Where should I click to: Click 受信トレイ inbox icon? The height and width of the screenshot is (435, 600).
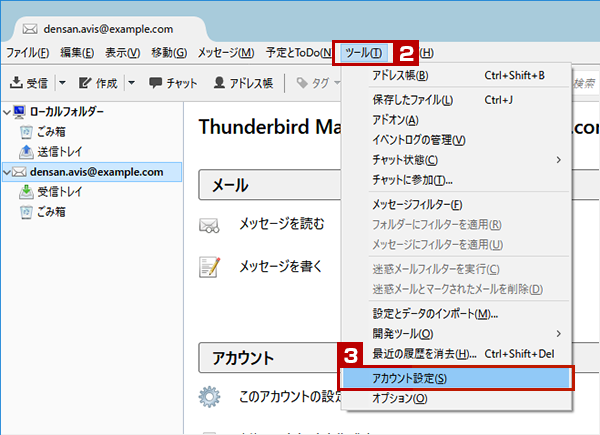(26, 192)
